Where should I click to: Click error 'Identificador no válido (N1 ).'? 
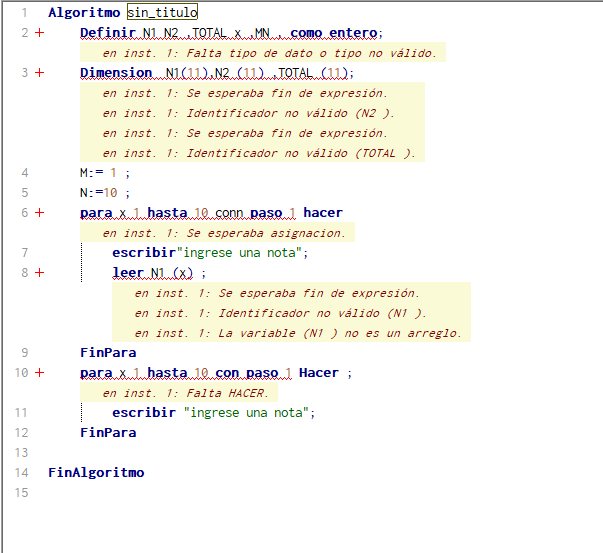click(323, 313)
